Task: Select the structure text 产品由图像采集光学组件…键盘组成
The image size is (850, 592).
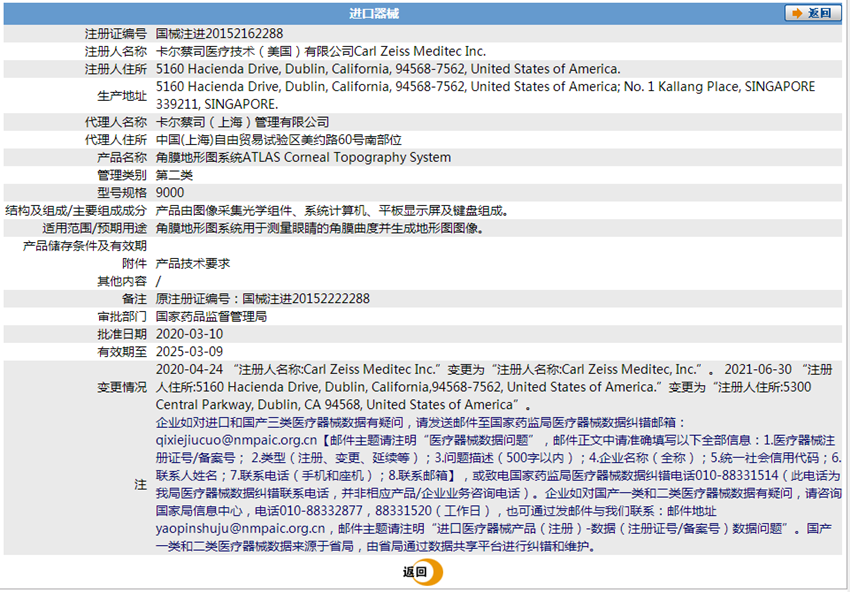Action: pyautogui.click(x=332, y=210)
